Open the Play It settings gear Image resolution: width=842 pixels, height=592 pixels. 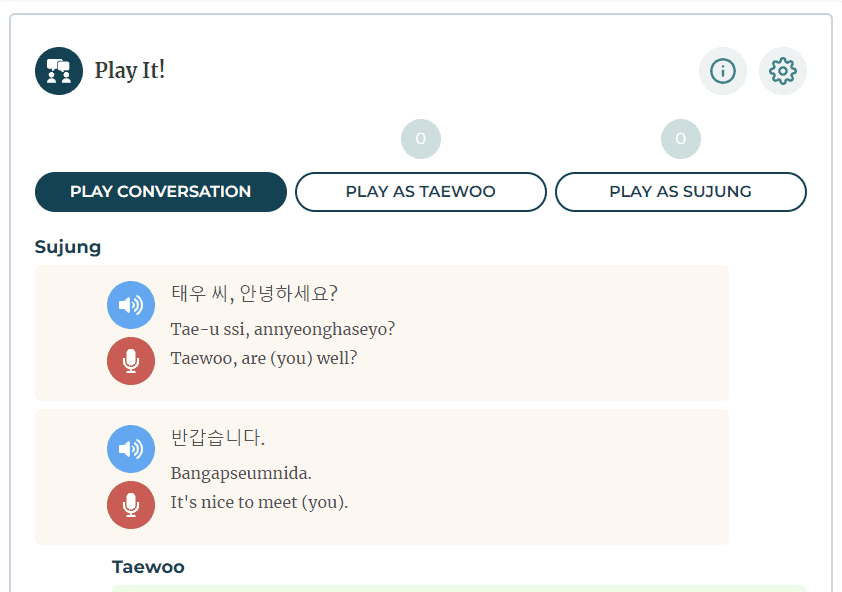click(x=782, y=71)
